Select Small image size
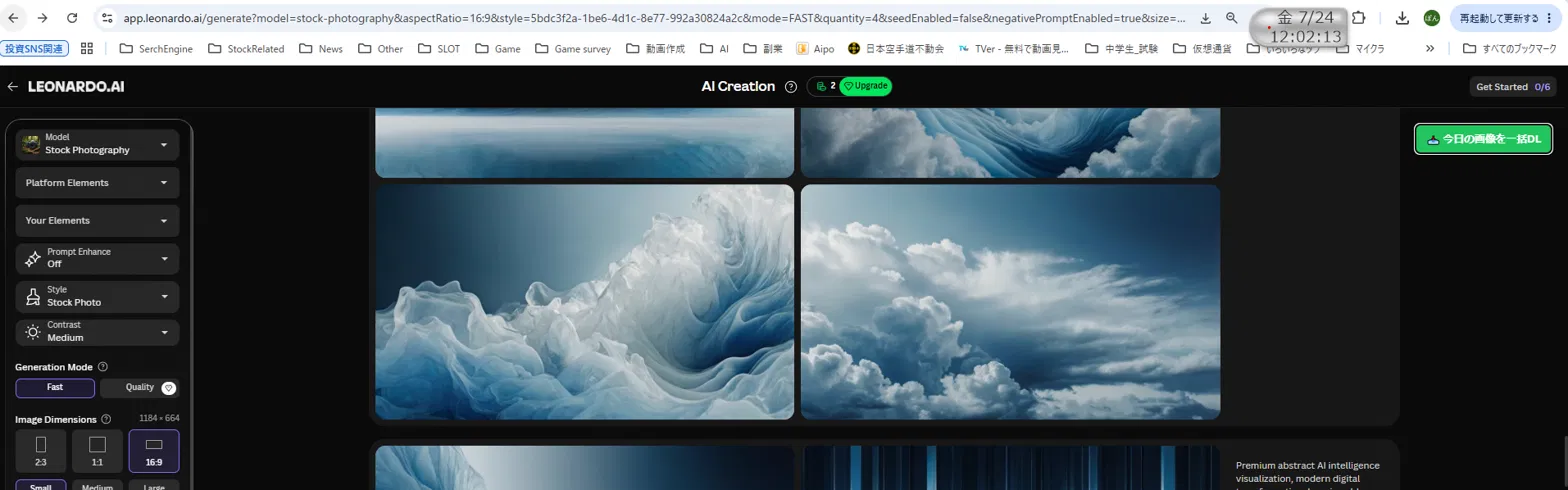The image size is (1568, 490). coord(41,486)
